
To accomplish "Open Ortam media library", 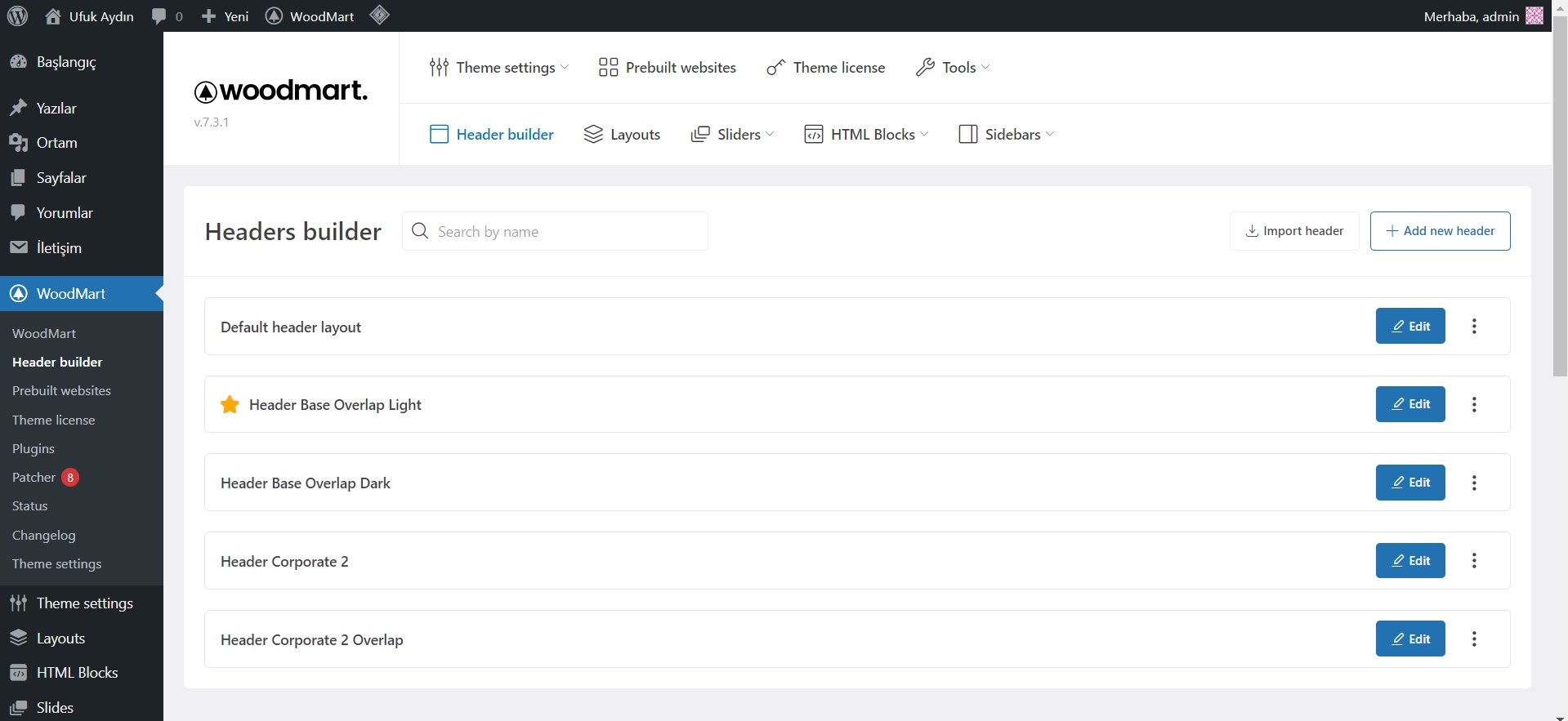I will pos(82,143).
